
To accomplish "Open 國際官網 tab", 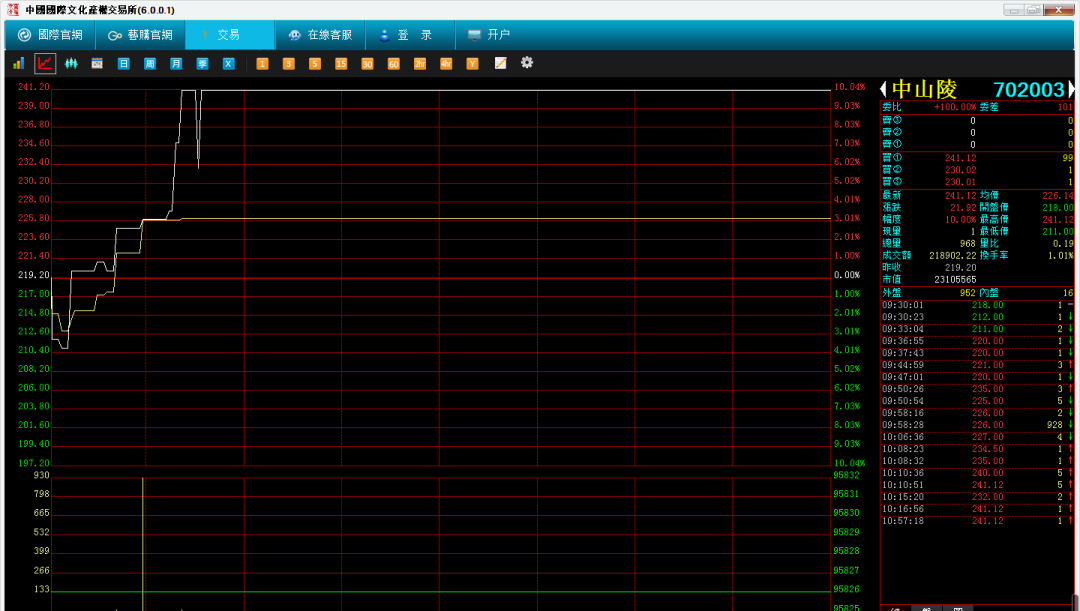I will (x=50, y=34).
